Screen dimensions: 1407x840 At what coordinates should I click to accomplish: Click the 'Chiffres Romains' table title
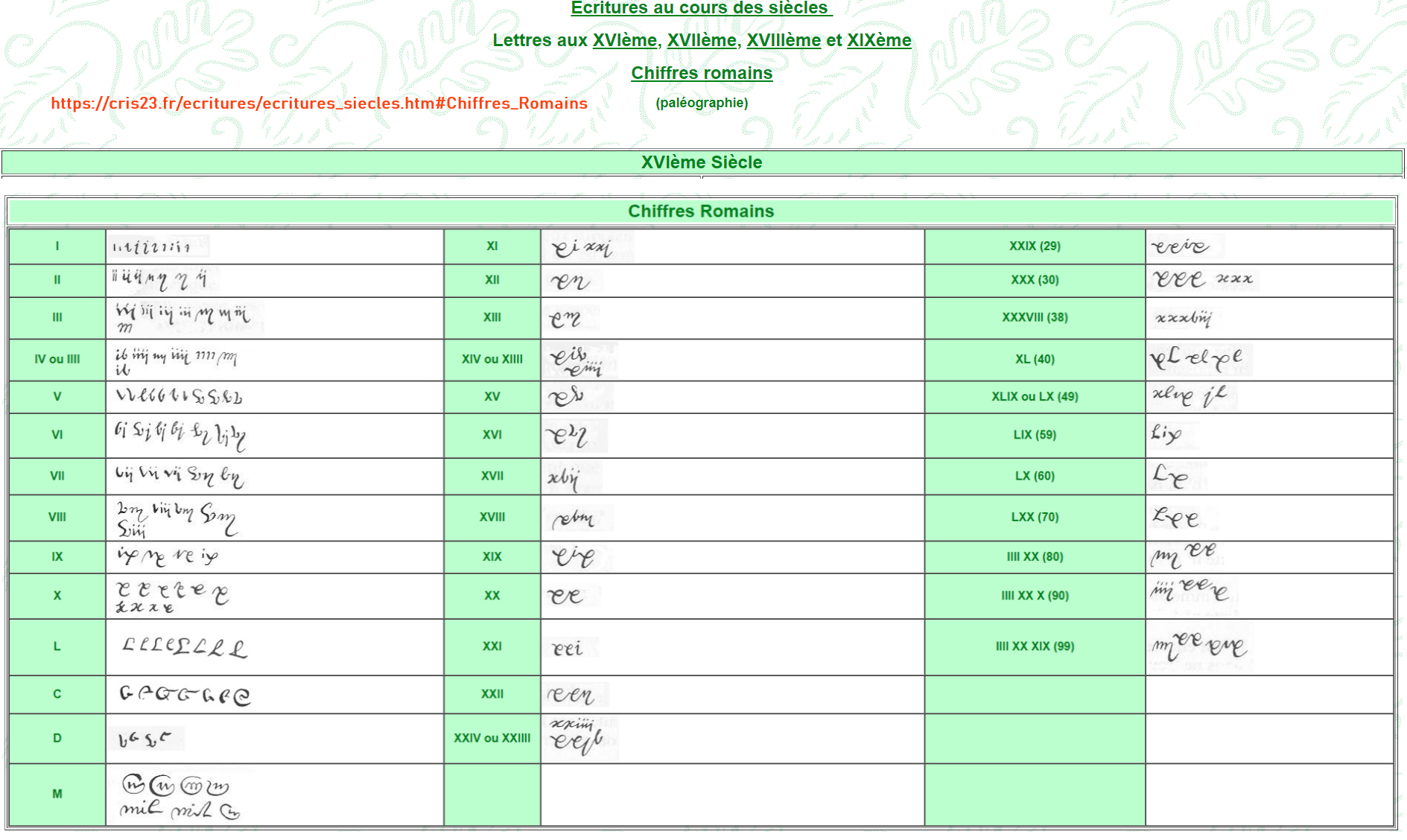[x=701, y=211]
